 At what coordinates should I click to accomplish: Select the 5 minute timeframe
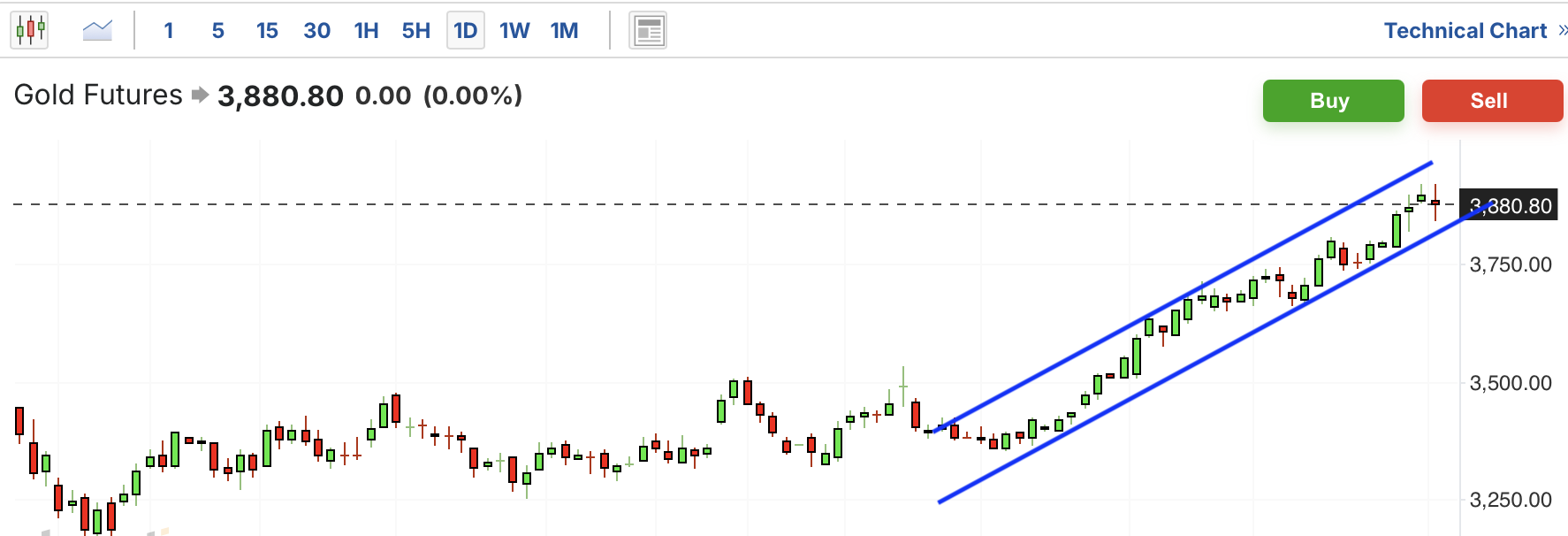pyautogui.click(x=217, y=31)
